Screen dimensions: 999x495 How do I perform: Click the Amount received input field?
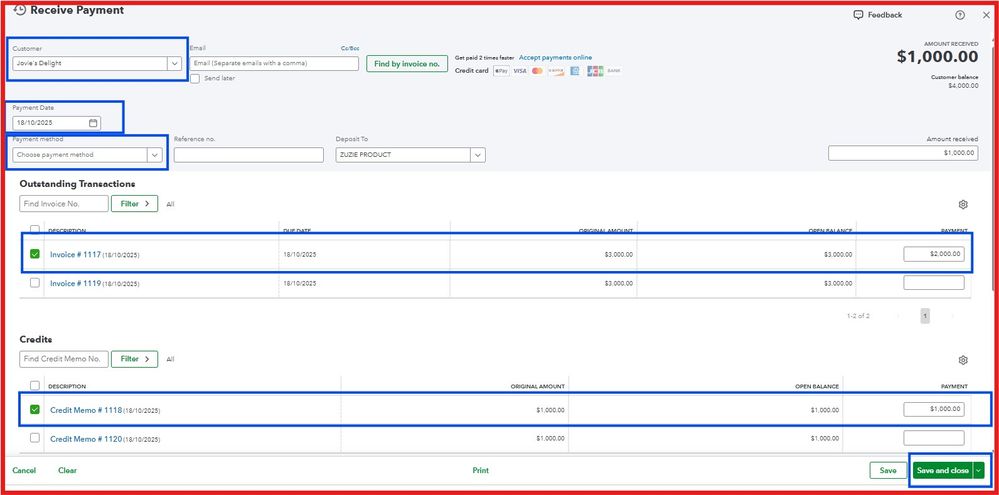pos(903,153)
